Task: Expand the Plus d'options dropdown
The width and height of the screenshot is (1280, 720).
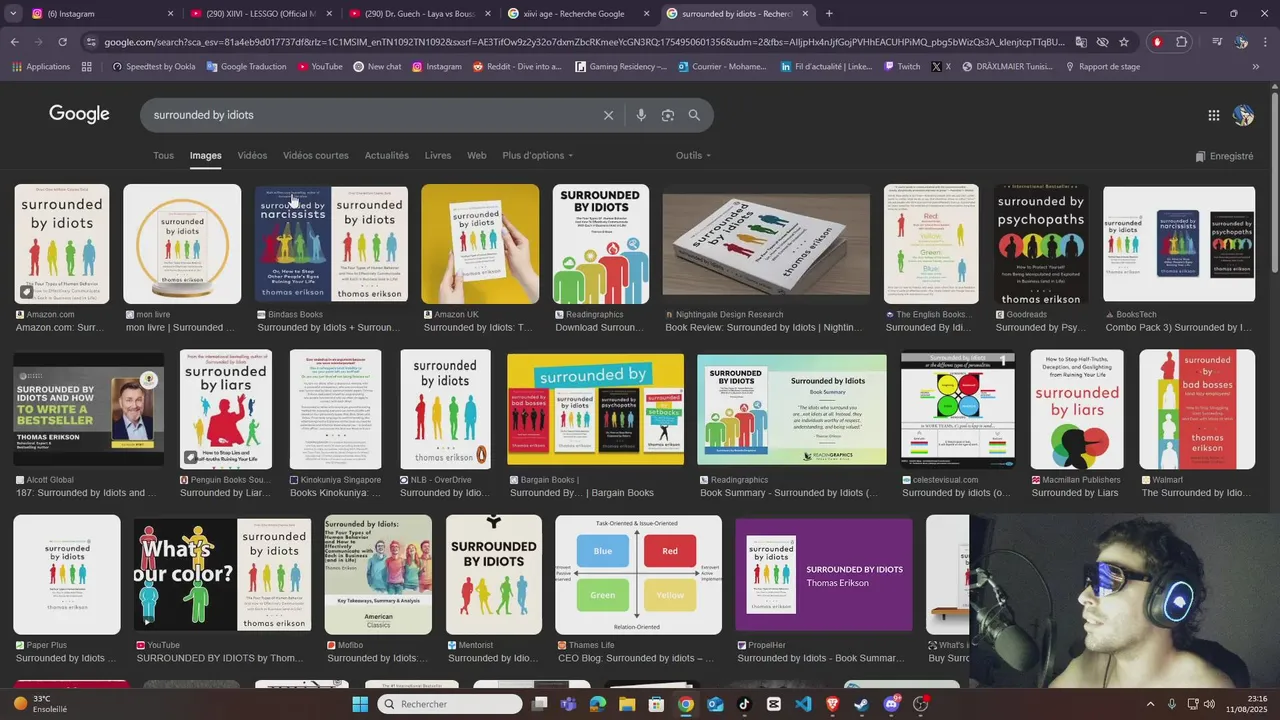Action: click(x=538, y=155)
